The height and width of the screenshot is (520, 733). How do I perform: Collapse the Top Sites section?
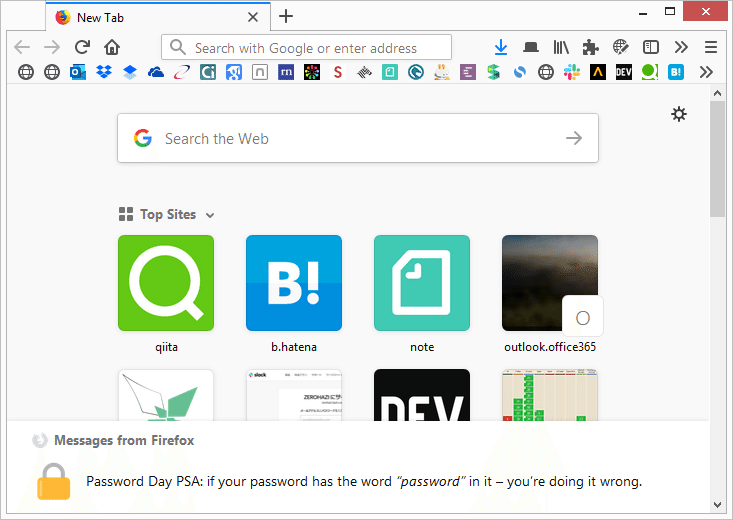point(210,215)
